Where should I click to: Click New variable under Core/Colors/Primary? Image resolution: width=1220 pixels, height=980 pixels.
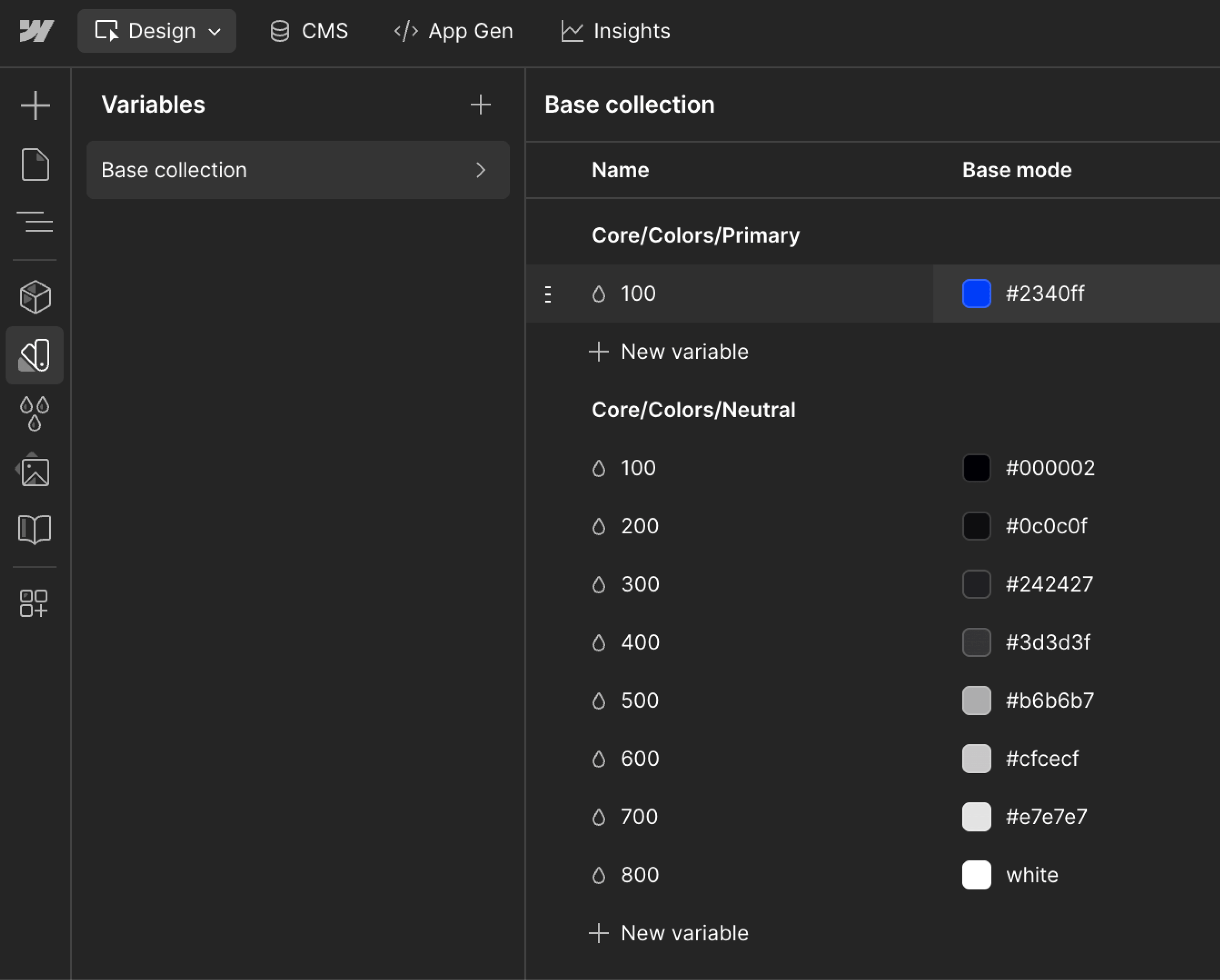pyautogui.click(x=669, y=351)
